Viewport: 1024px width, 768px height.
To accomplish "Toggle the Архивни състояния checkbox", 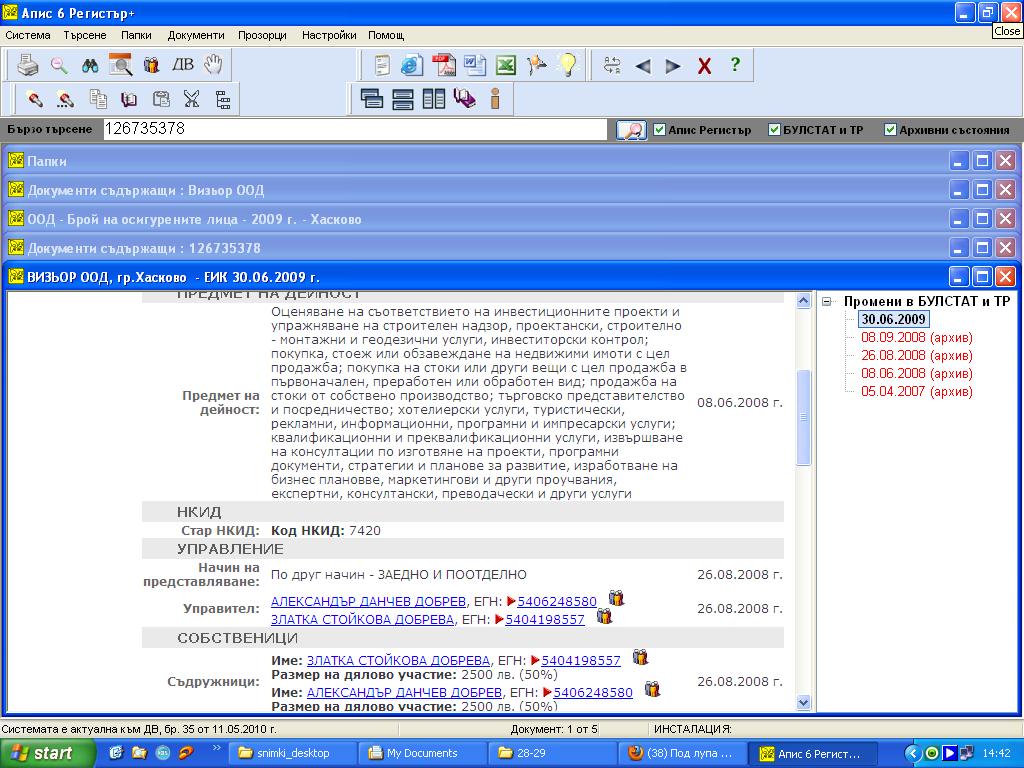I will pos(890,129).
